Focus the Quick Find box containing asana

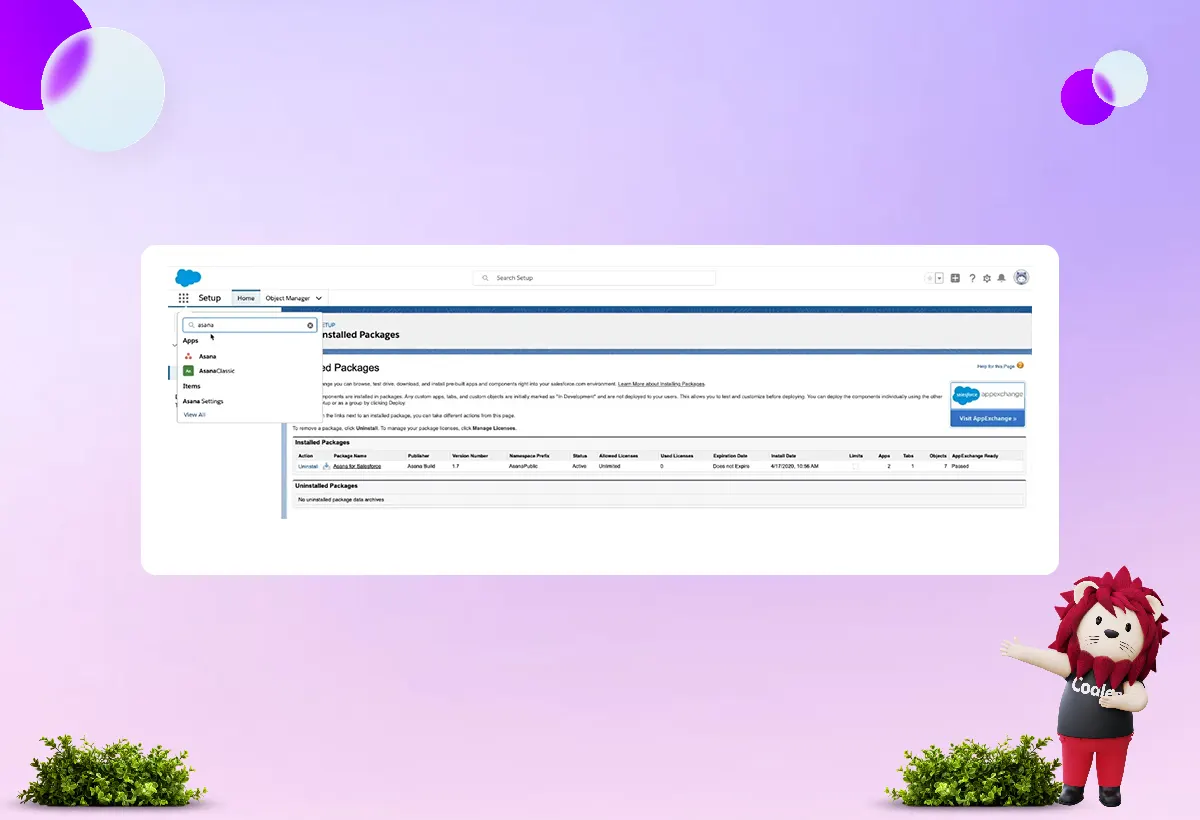click(x=250, y=325)
